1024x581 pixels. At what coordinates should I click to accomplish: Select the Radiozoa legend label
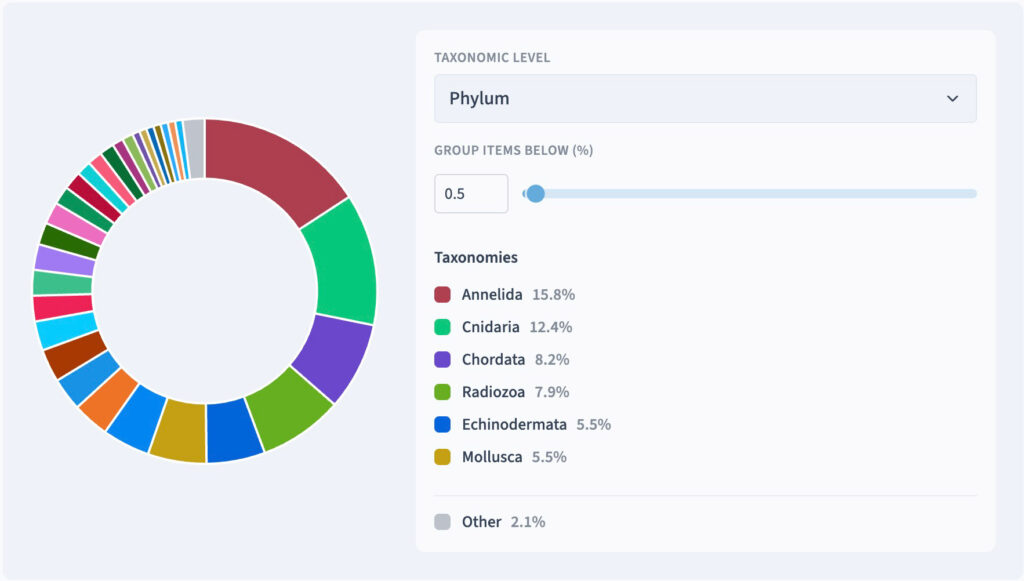[493, 392]
